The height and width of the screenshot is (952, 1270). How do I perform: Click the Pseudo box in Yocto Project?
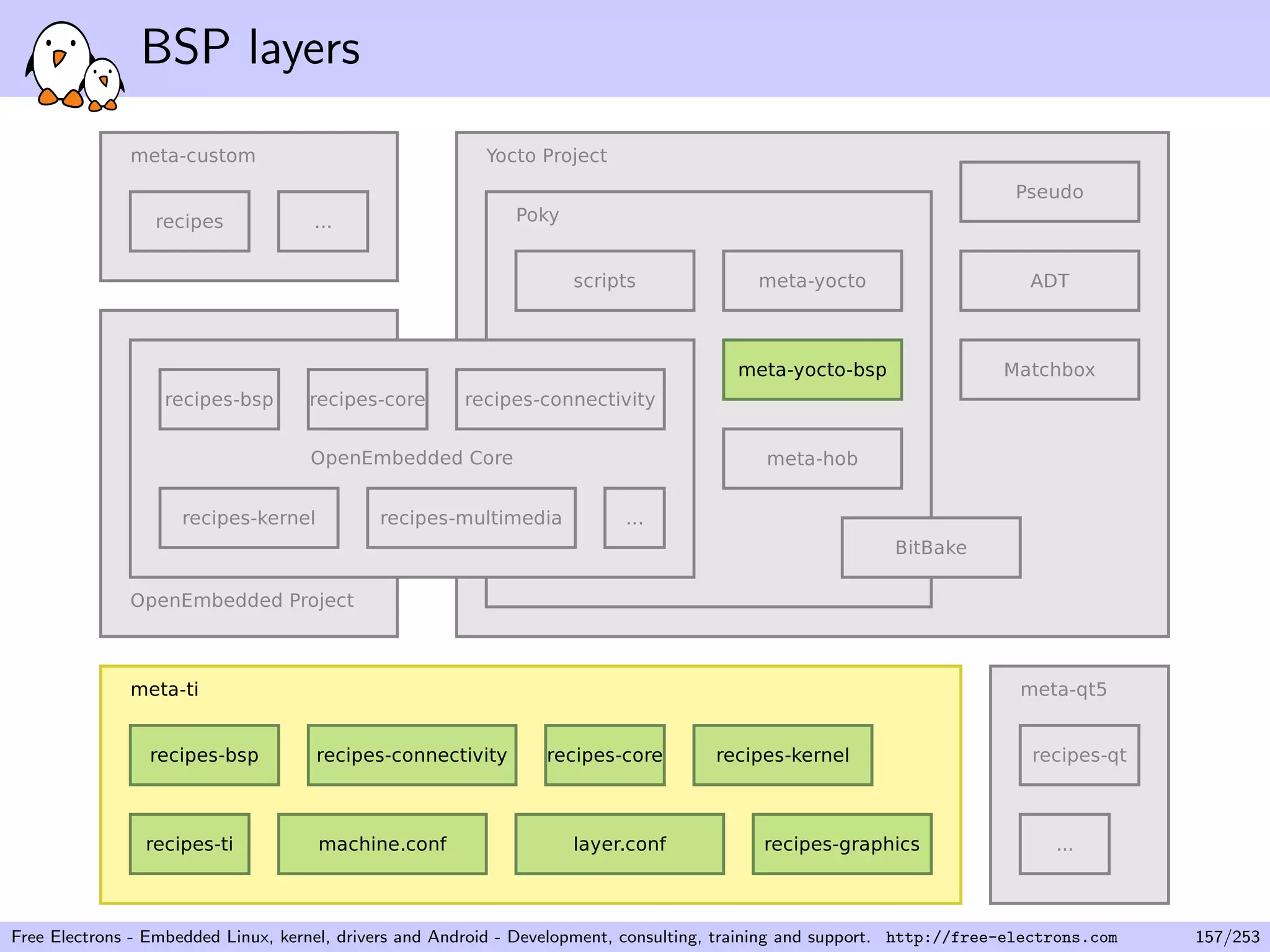click(x=1049, y=192)
